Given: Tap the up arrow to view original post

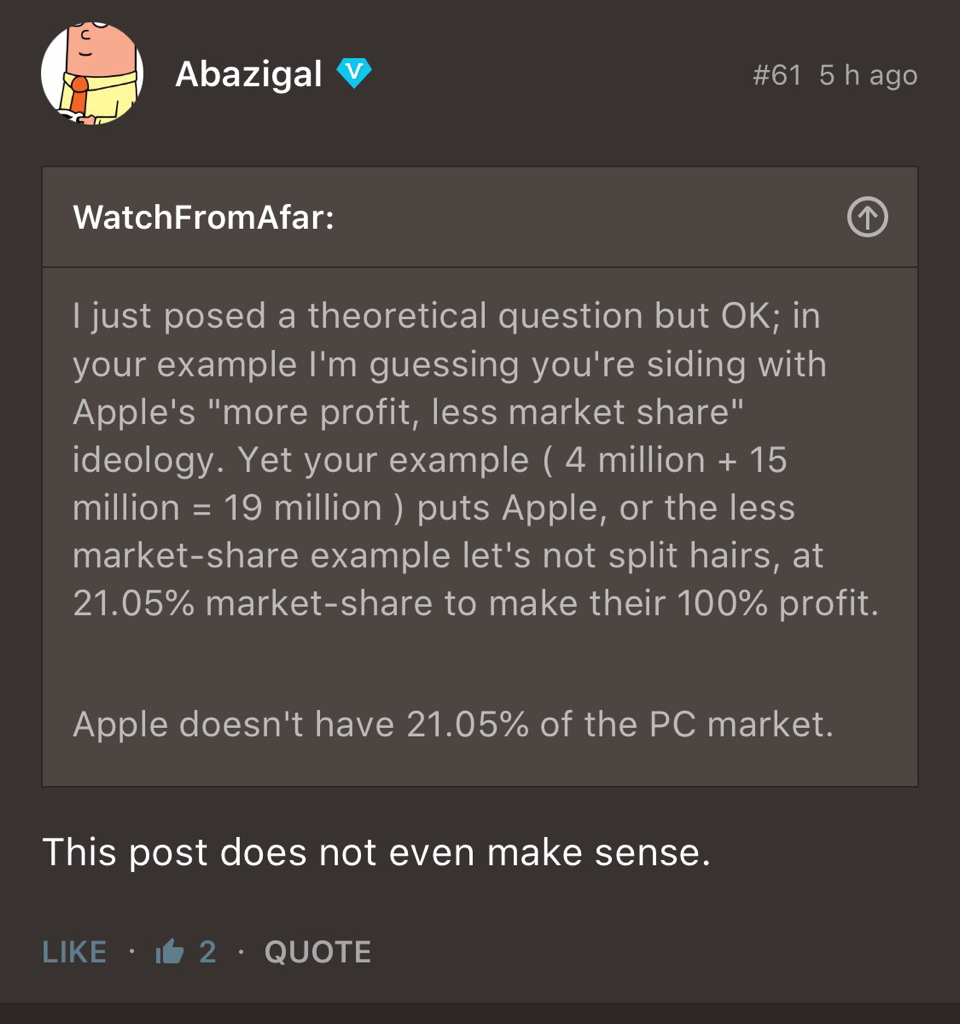Looking at the screenshot, I should tap(867, 217).
